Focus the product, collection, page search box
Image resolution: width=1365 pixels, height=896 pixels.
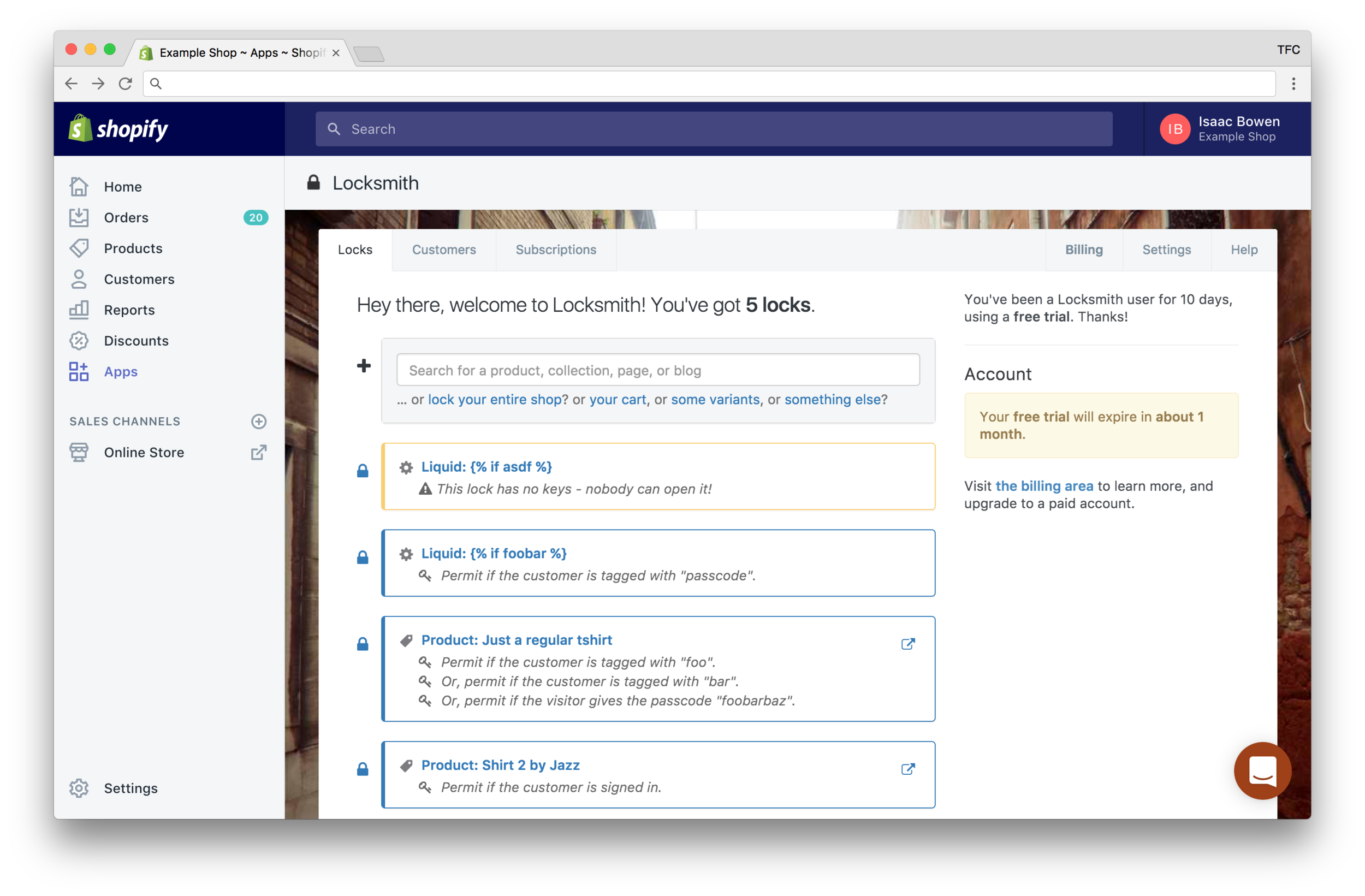(658, 370)
